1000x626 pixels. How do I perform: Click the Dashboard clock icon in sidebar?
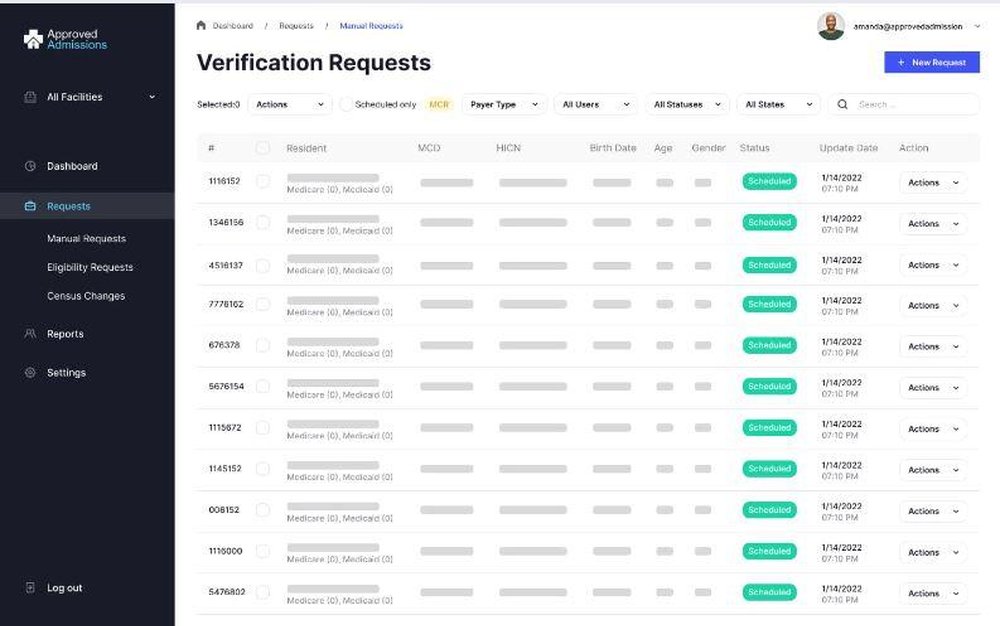tap(30, 166)
